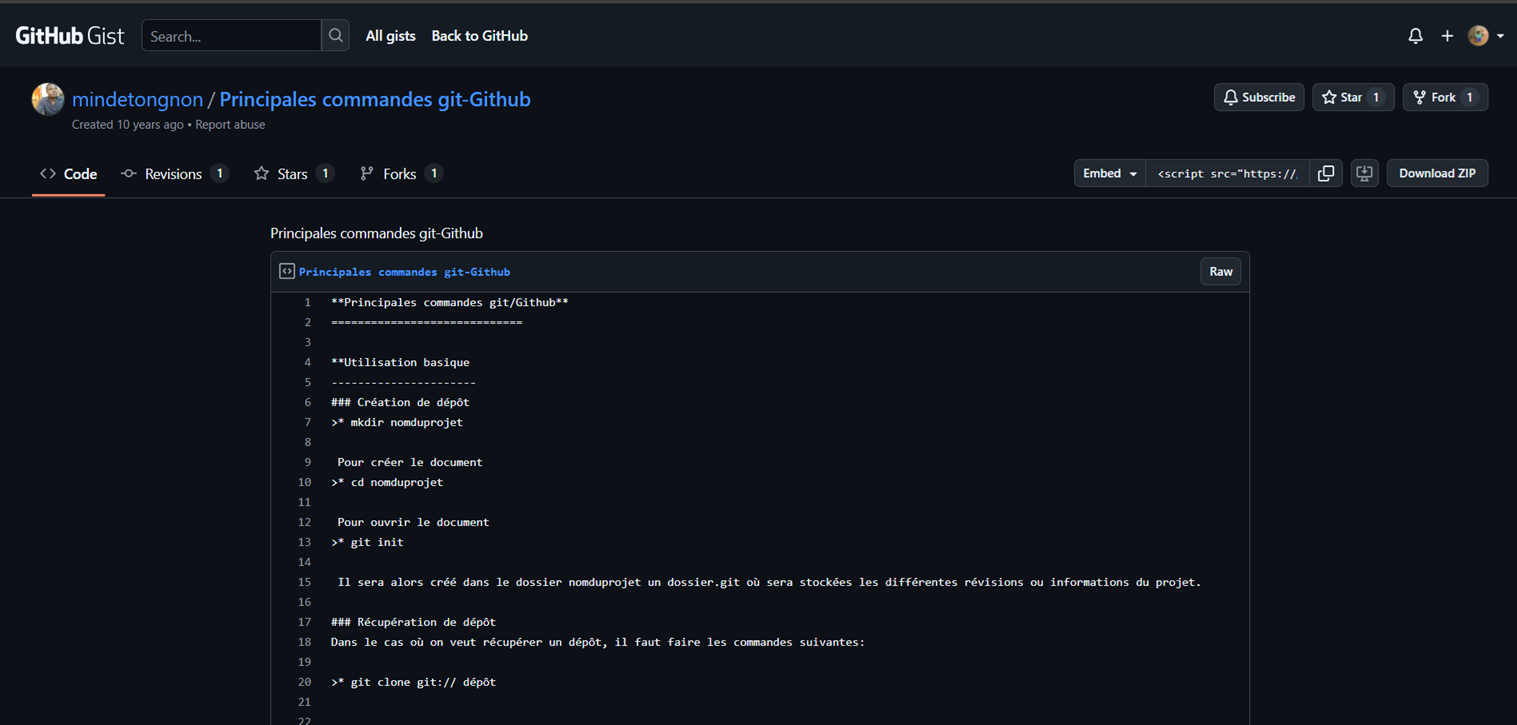This screenshot has height=725, width=1517.
Task: Open the Principales commandes git-Github gist title
Action: point(375,99)
